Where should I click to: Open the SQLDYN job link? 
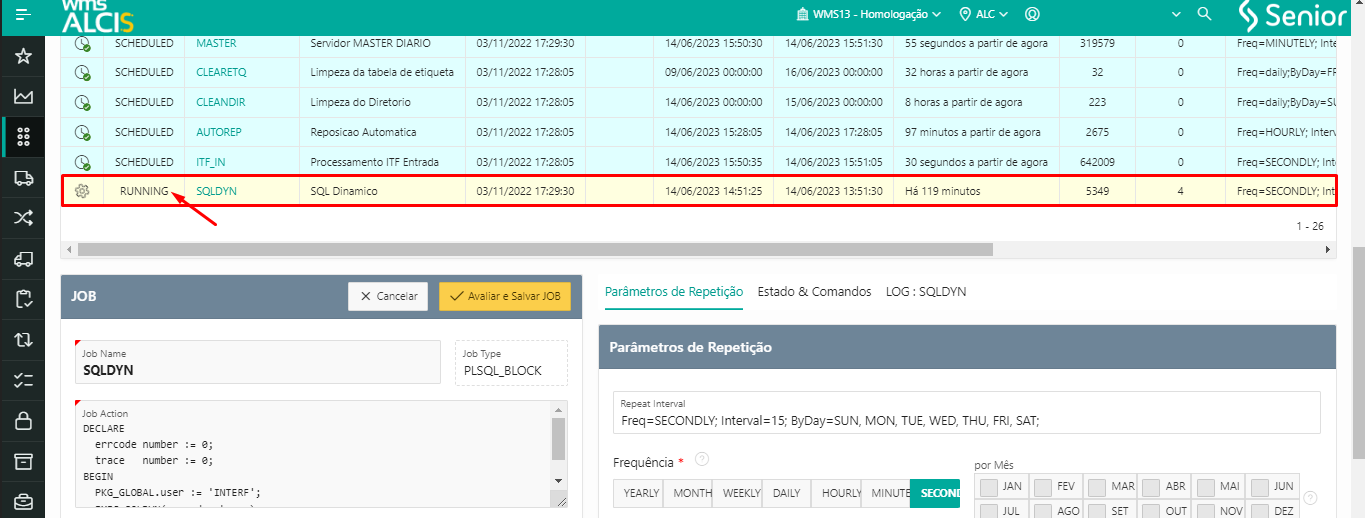(x=216, y=191)
